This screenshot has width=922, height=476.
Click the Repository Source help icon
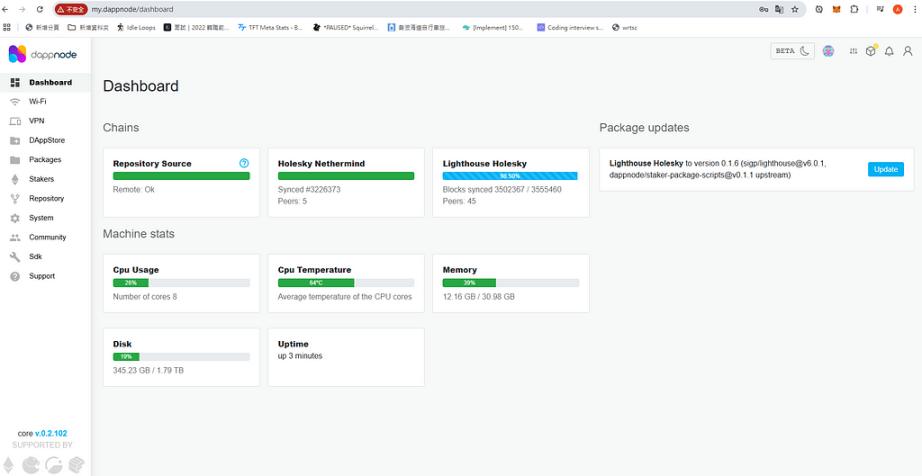click(x=245, y=163)
